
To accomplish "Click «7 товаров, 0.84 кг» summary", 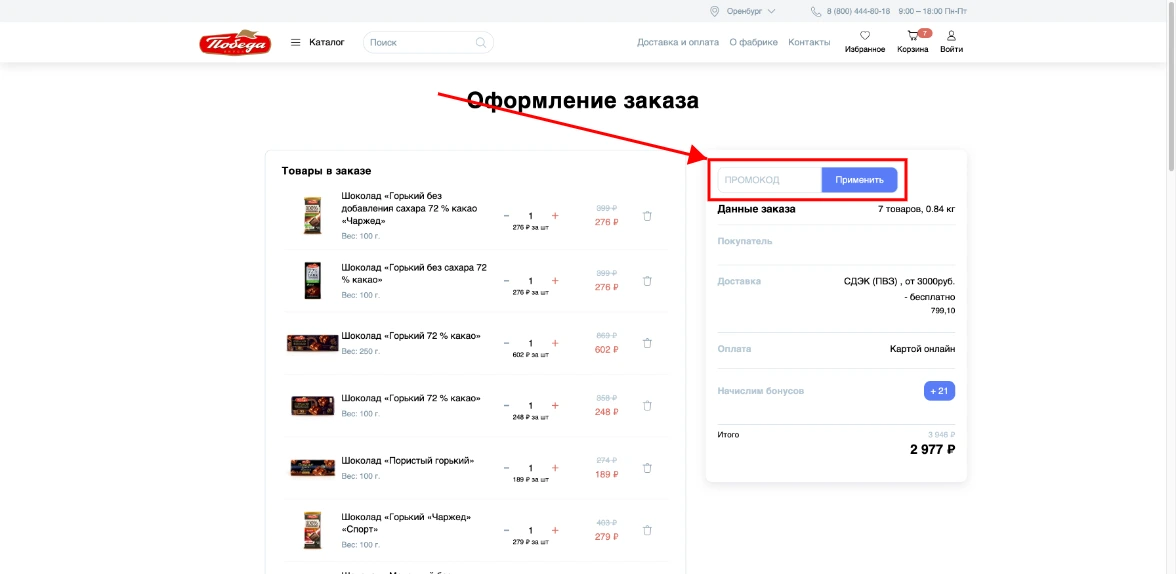I will [916, 209].
